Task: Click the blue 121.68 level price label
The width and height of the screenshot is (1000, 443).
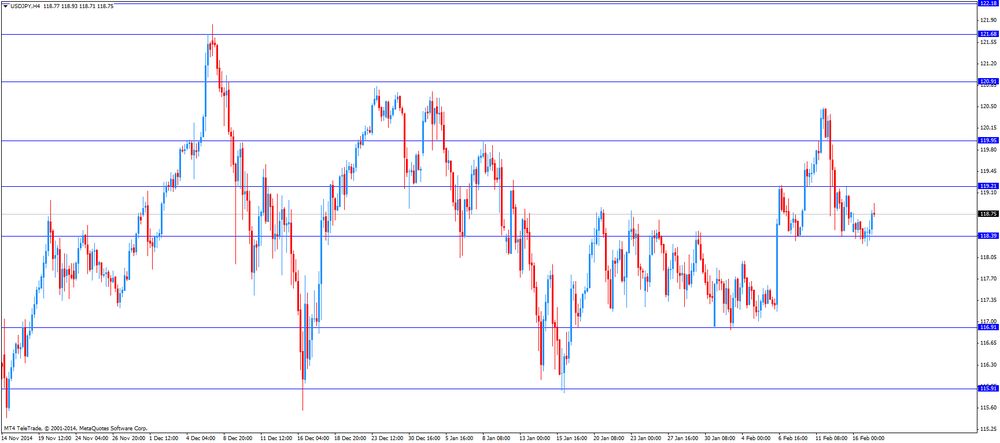Action: point(989,34)
